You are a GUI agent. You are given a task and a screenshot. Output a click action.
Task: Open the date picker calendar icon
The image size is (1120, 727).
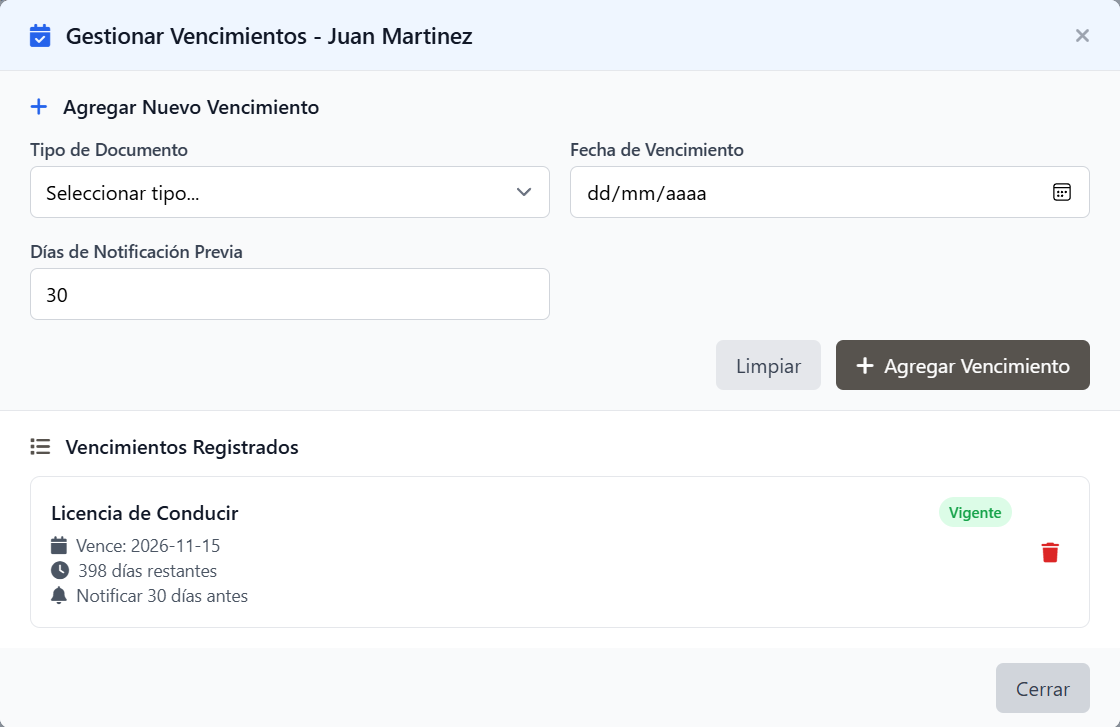(1061, 192)
